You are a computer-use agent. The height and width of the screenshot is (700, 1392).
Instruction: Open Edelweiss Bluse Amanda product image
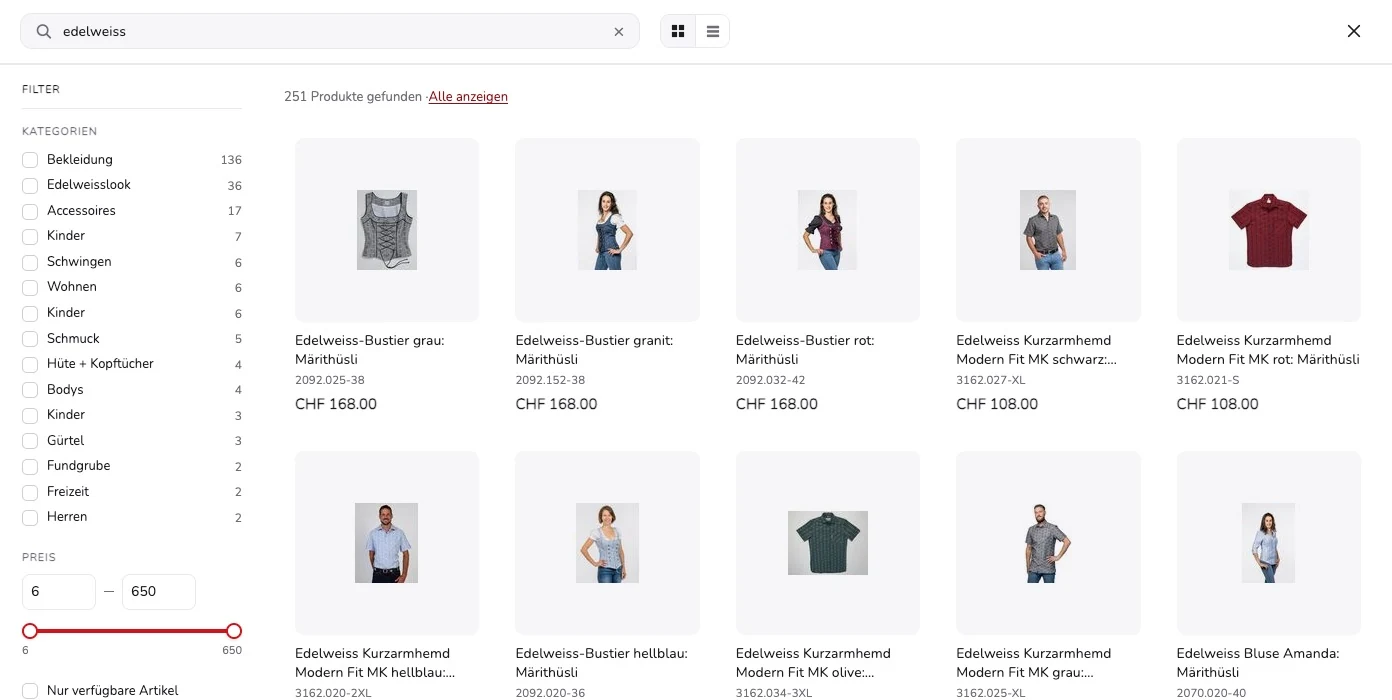point(1269,543)
